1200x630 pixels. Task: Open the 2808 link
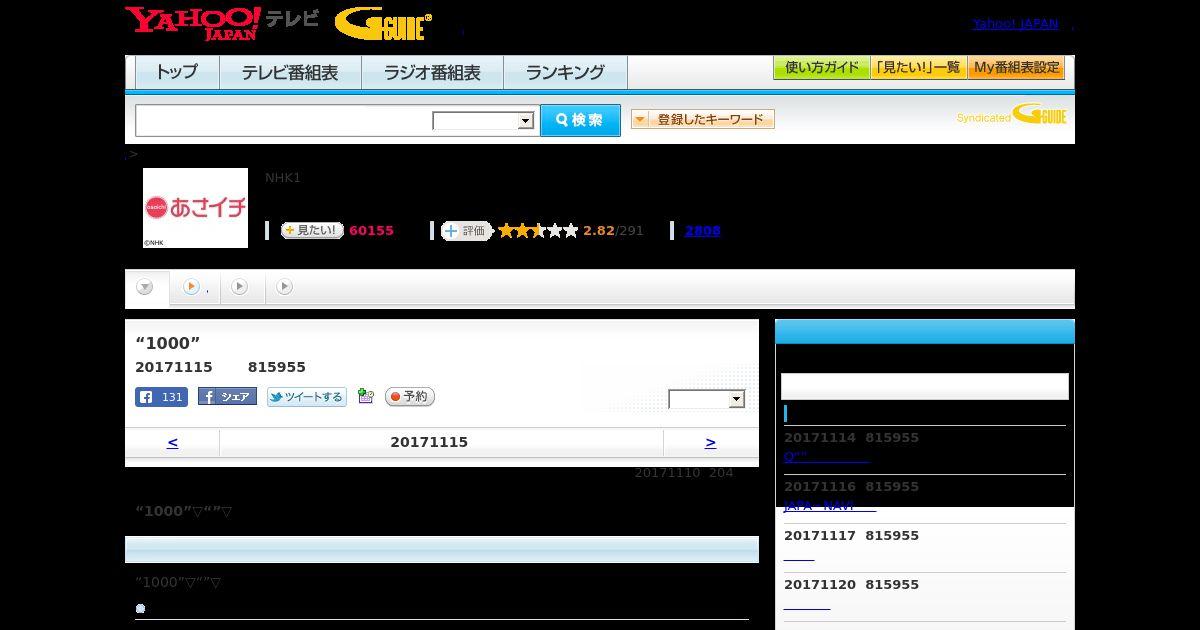tap(702, 231)
